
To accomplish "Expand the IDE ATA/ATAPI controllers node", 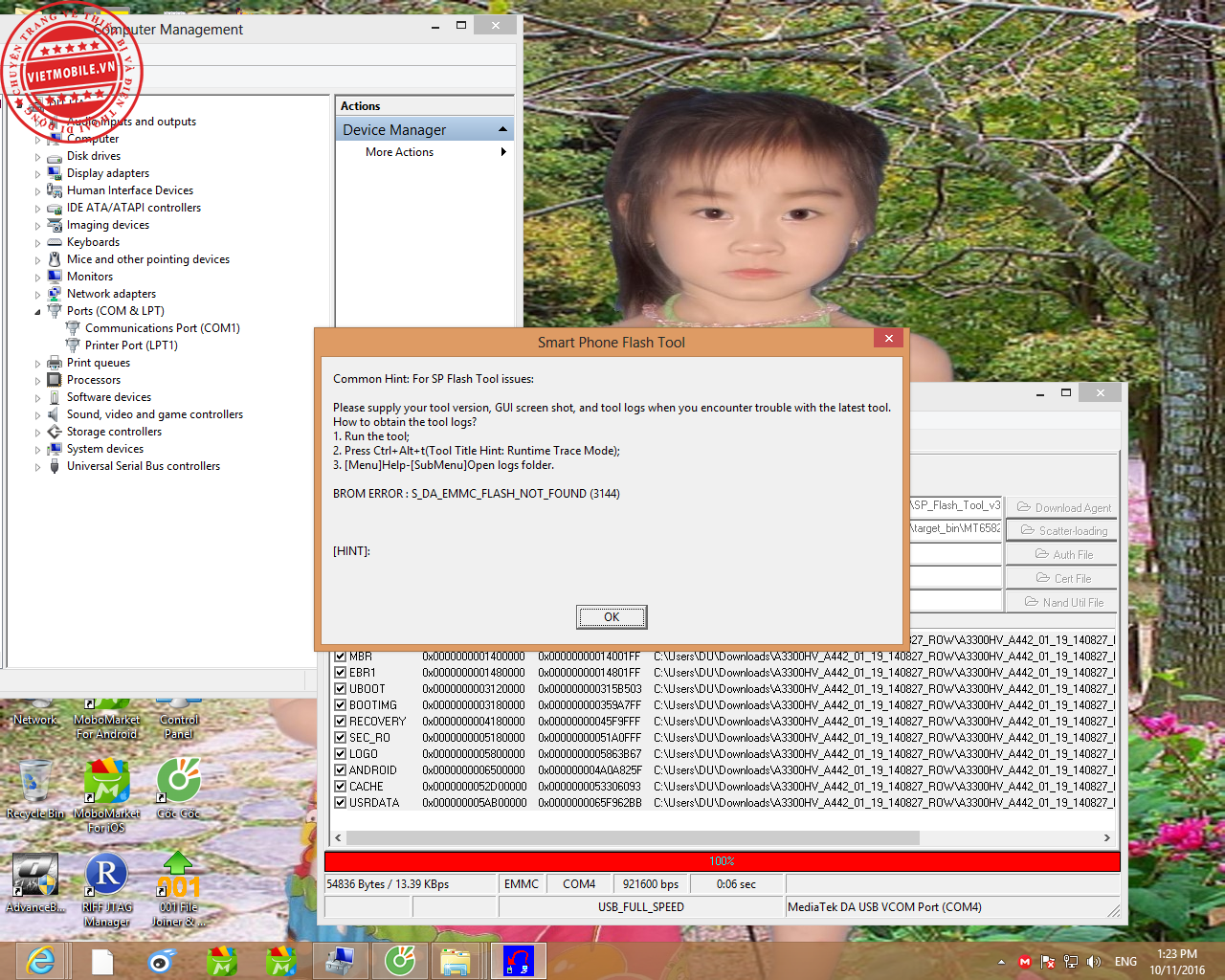I will 38,209.
